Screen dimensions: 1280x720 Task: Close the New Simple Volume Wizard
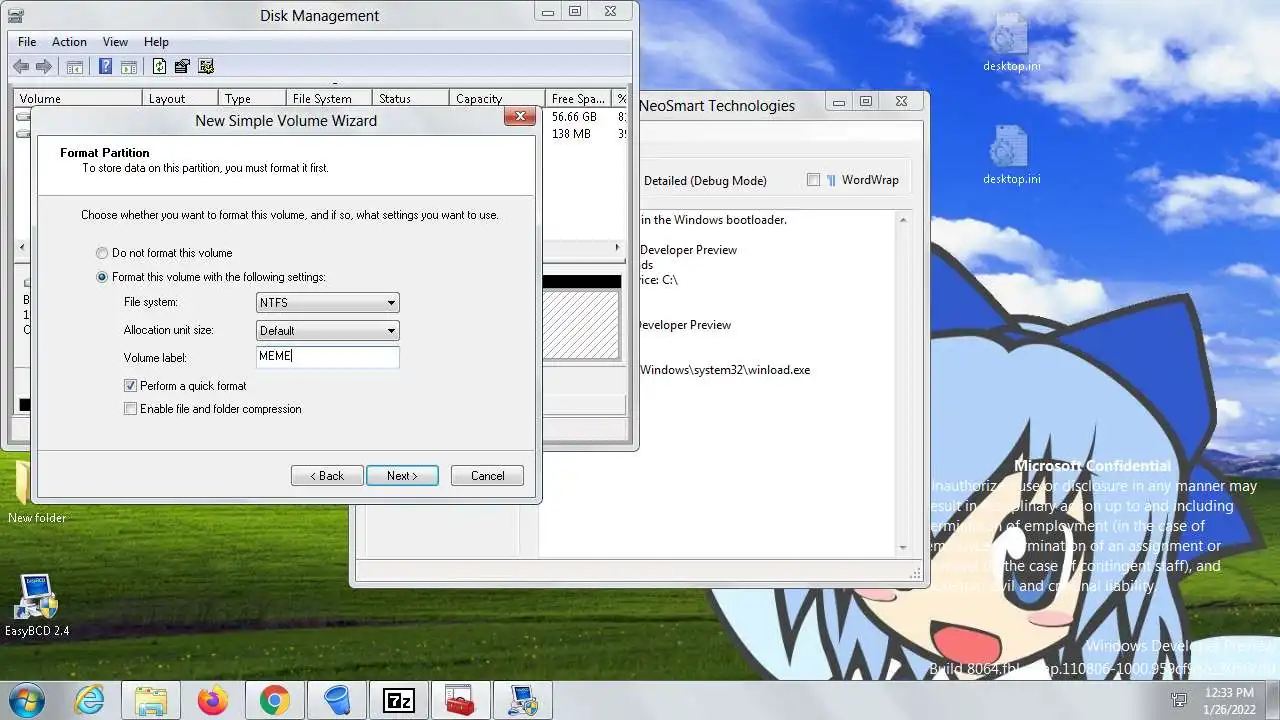[x=519, y=117]
